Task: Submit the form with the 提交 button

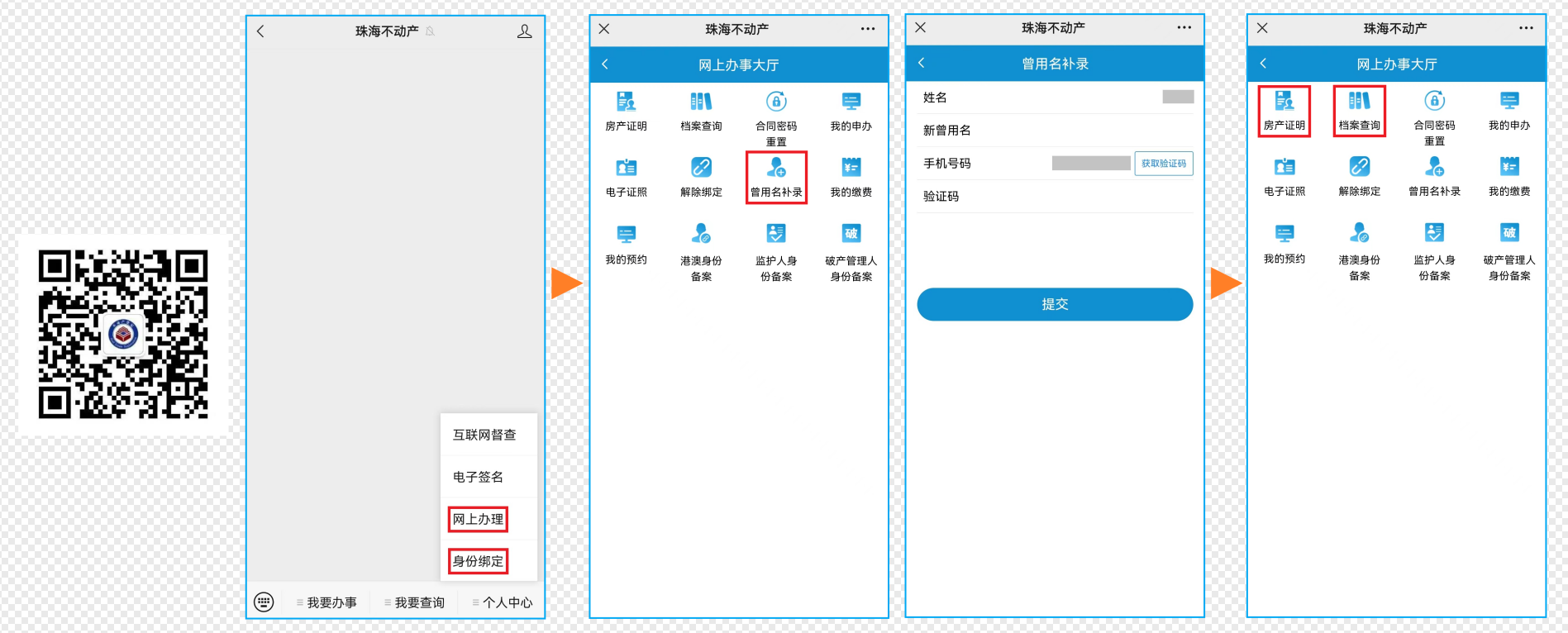Action: 1055,304
